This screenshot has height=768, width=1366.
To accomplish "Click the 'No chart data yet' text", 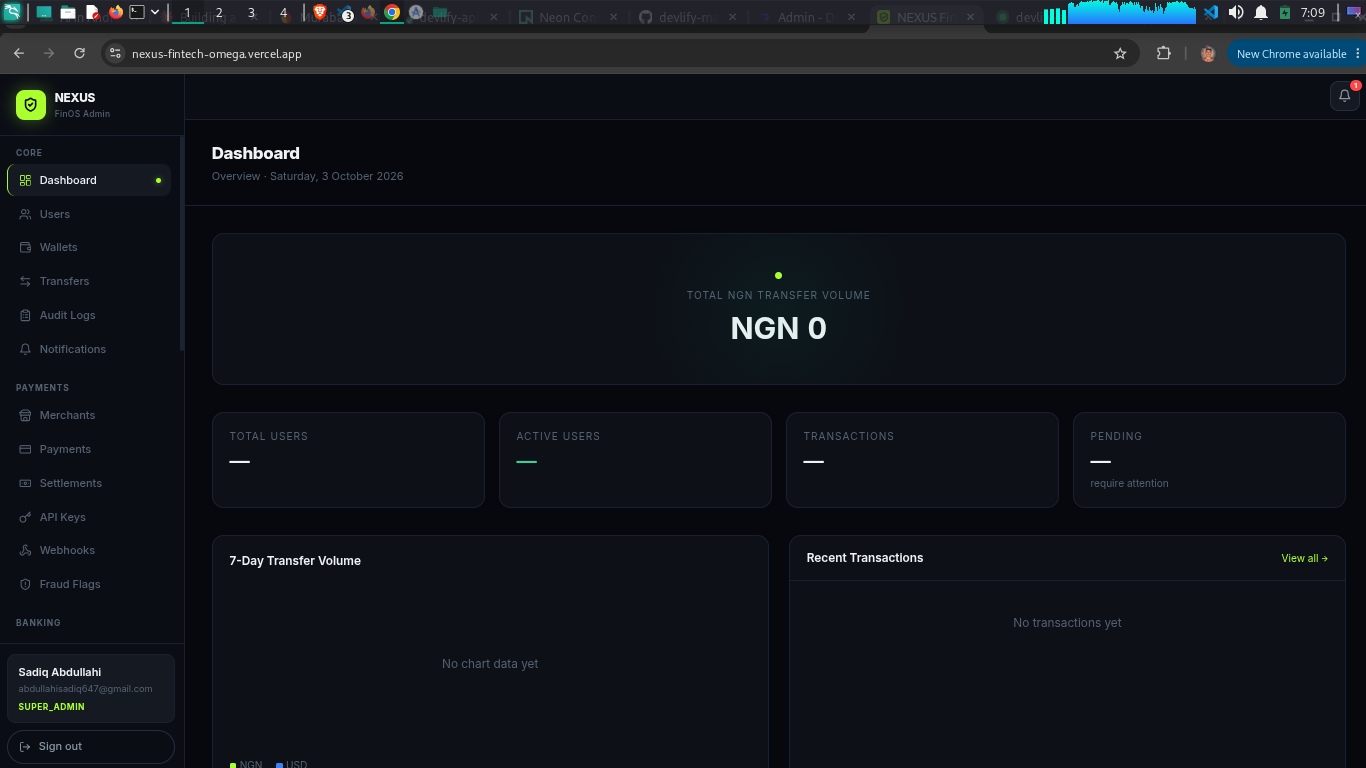I will tap(490, 664).
